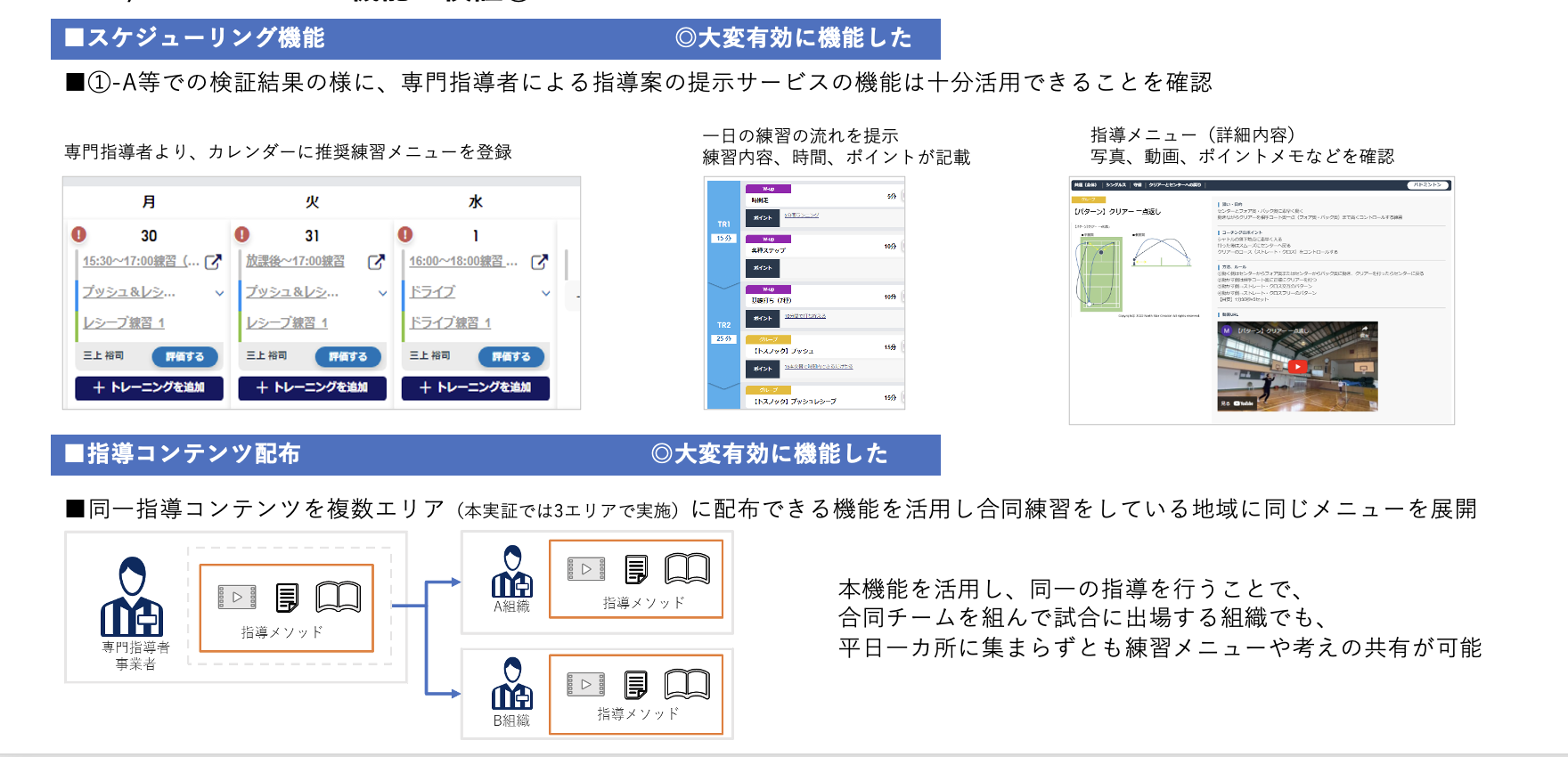Open the 16:00~18:00練習 schedule link
Screen dimensions: 1568x757
click(463, 261)
